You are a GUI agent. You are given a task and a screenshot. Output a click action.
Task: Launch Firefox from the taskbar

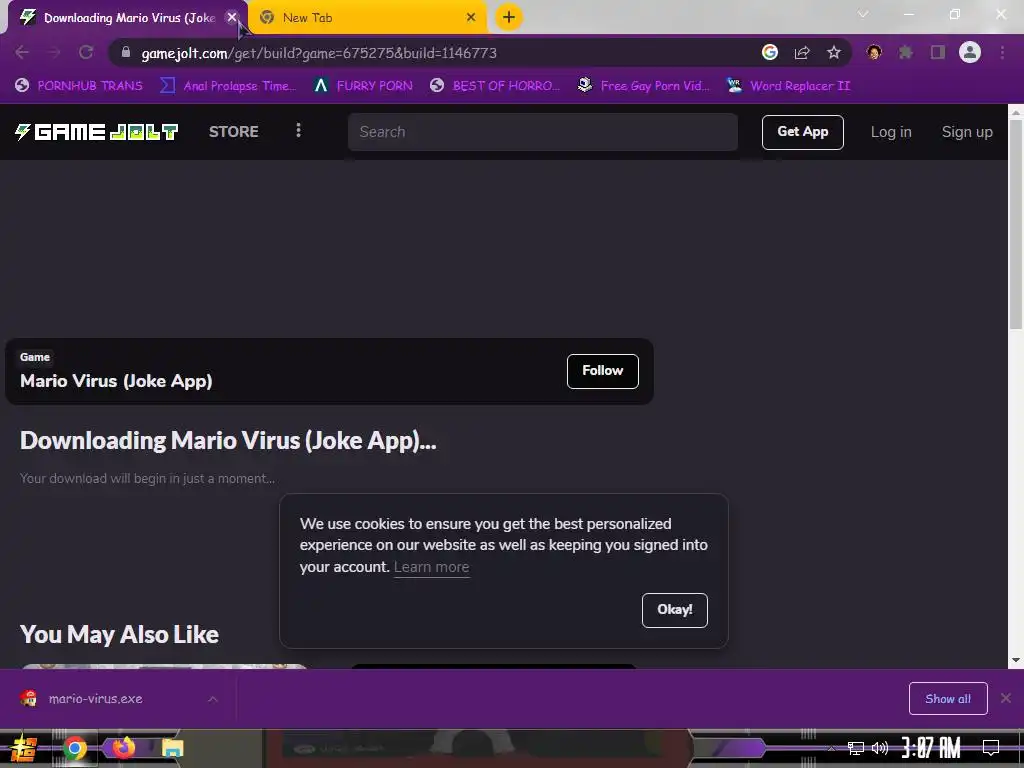pos(123,748)
